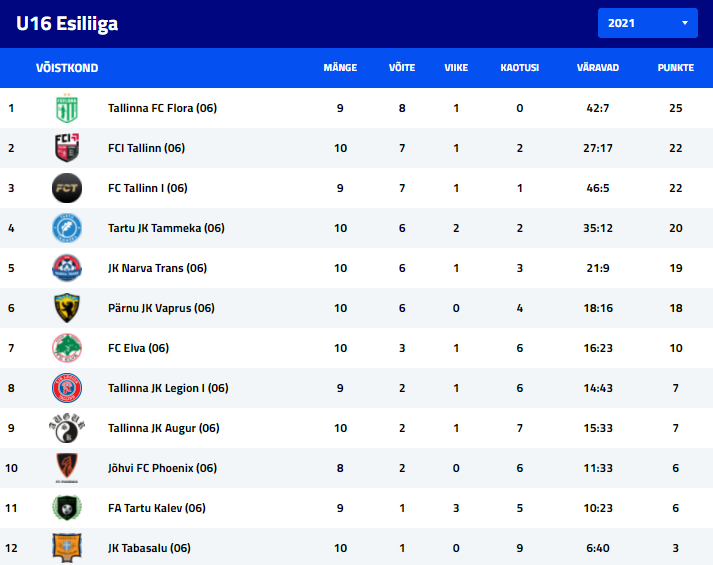713x565 pixels.
Task: Open the 2021 season dropdown
Action: [x=648, y=23]
